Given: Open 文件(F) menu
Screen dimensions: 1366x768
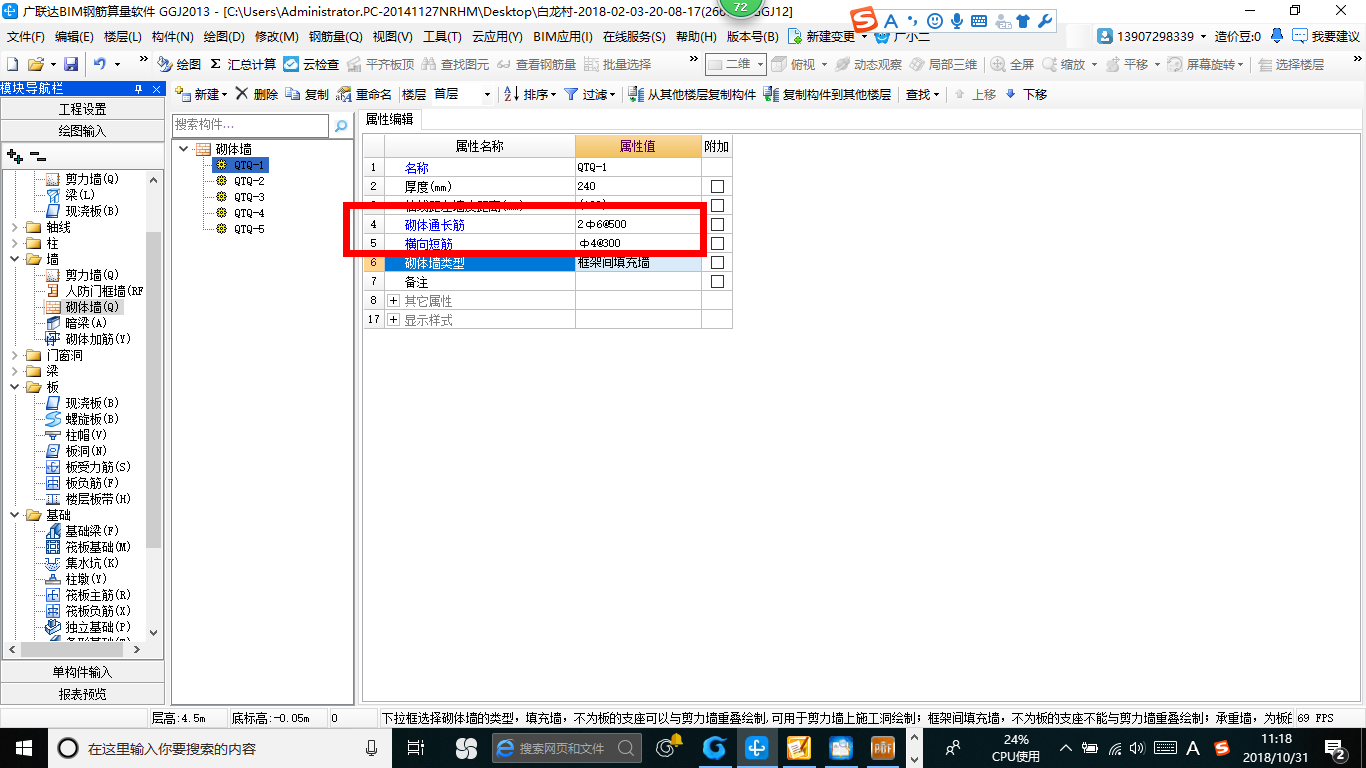Looking at the screenshot, I should [26, 36].
